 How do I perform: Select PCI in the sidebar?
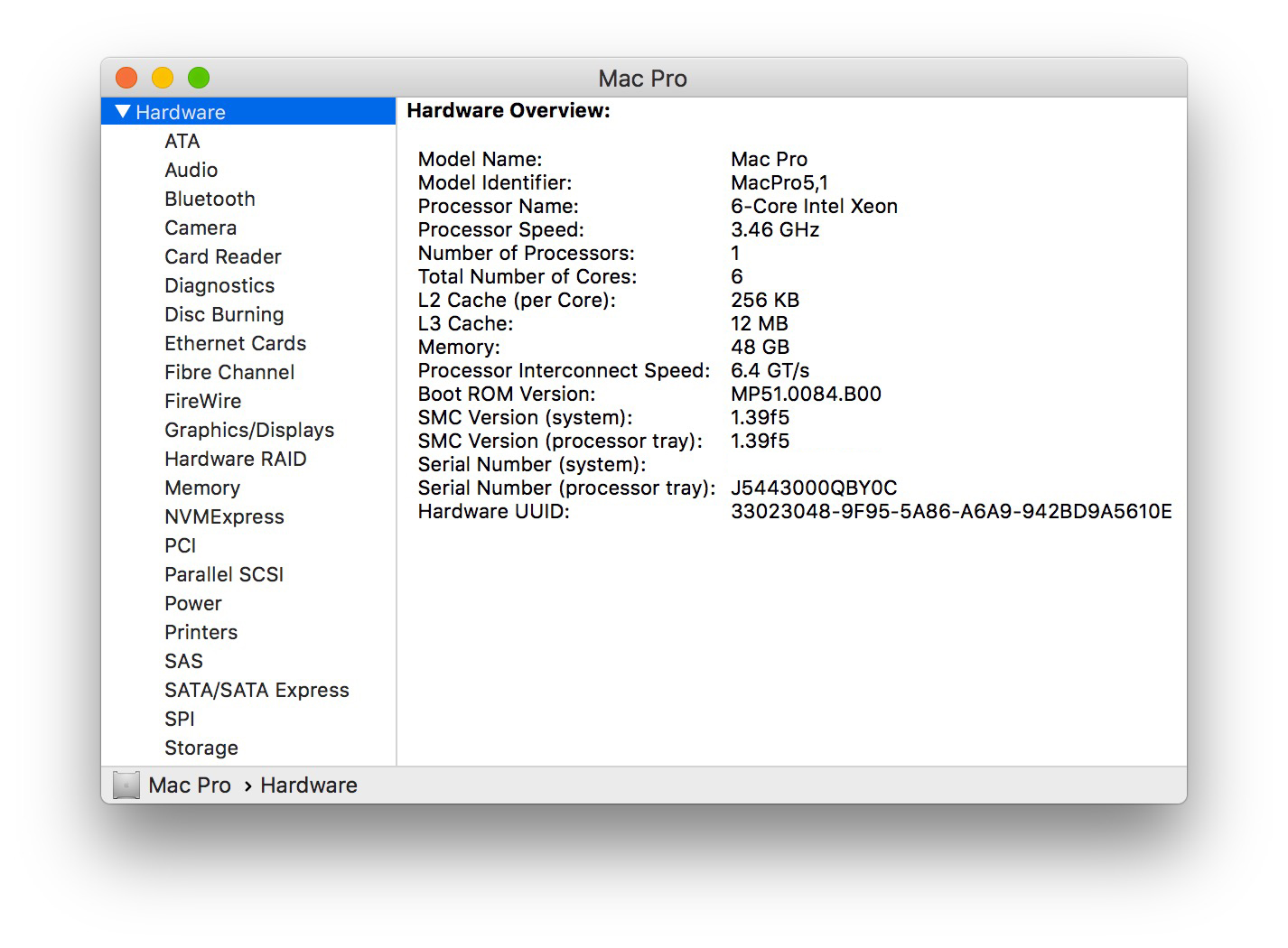click(180, 546)
